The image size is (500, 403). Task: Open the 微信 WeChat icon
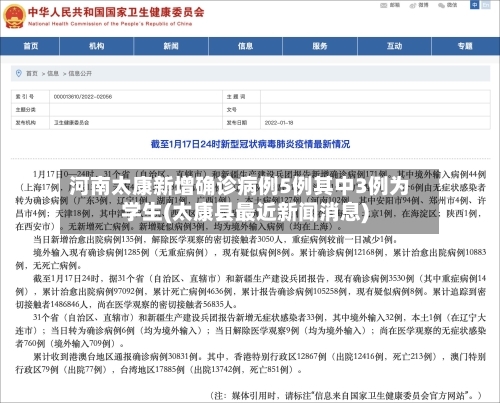pos(441,5)
